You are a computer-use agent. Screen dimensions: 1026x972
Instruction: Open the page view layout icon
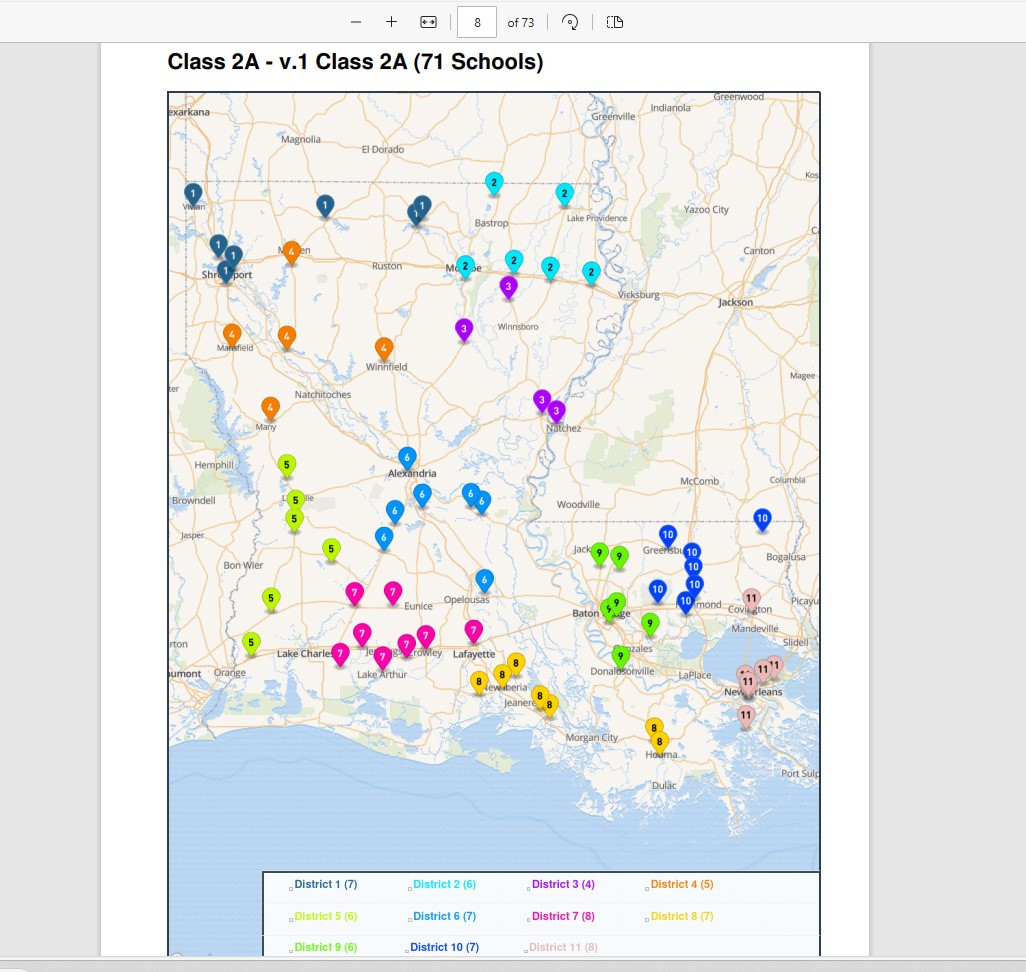pos(614,22)
